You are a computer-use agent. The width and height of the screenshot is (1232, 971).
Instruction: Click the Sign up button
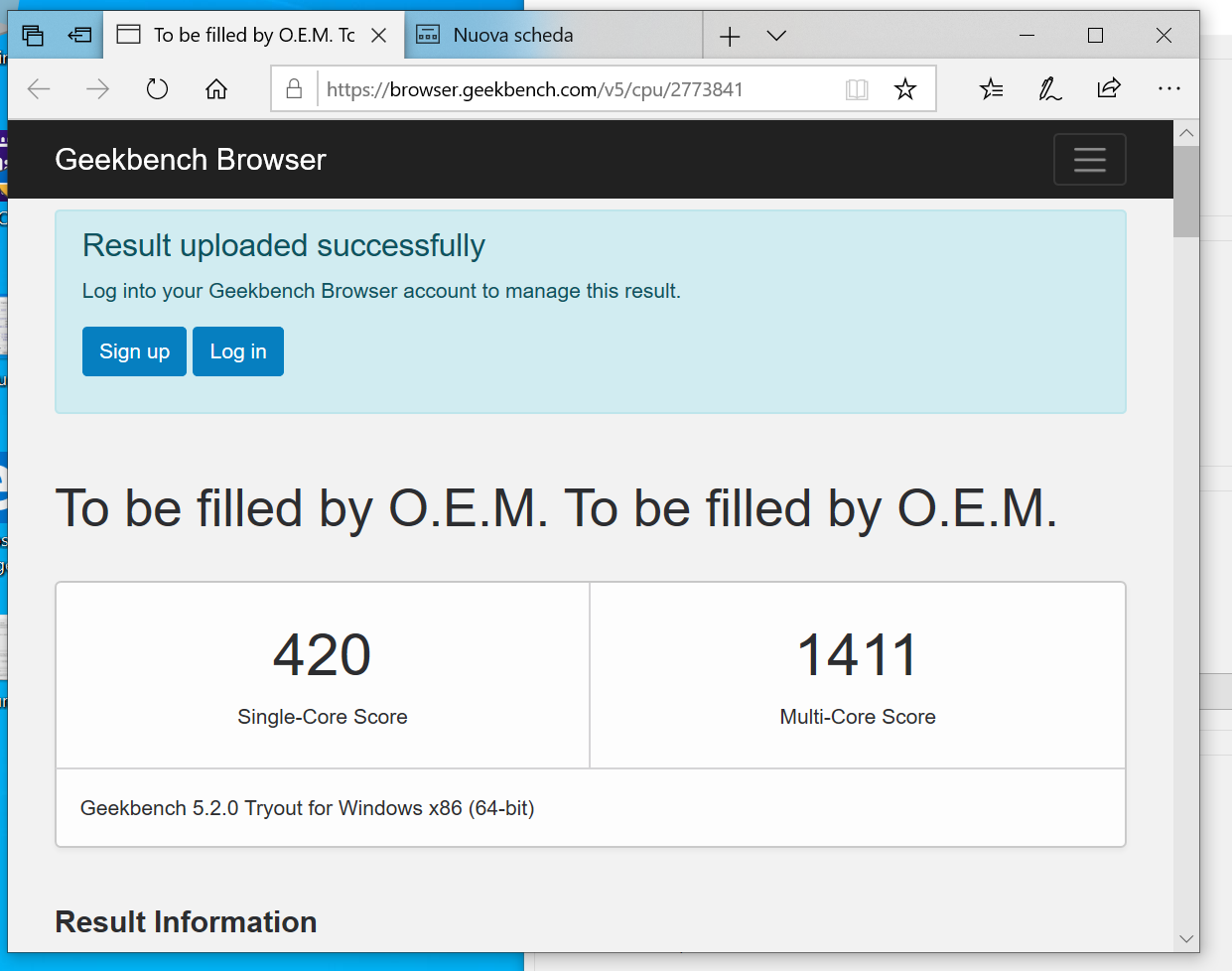click(134, 351)
